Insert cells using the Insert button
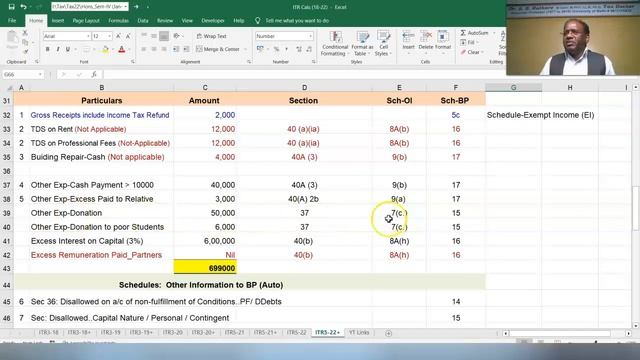Screen dimensions: 640x360 (408, 41)
